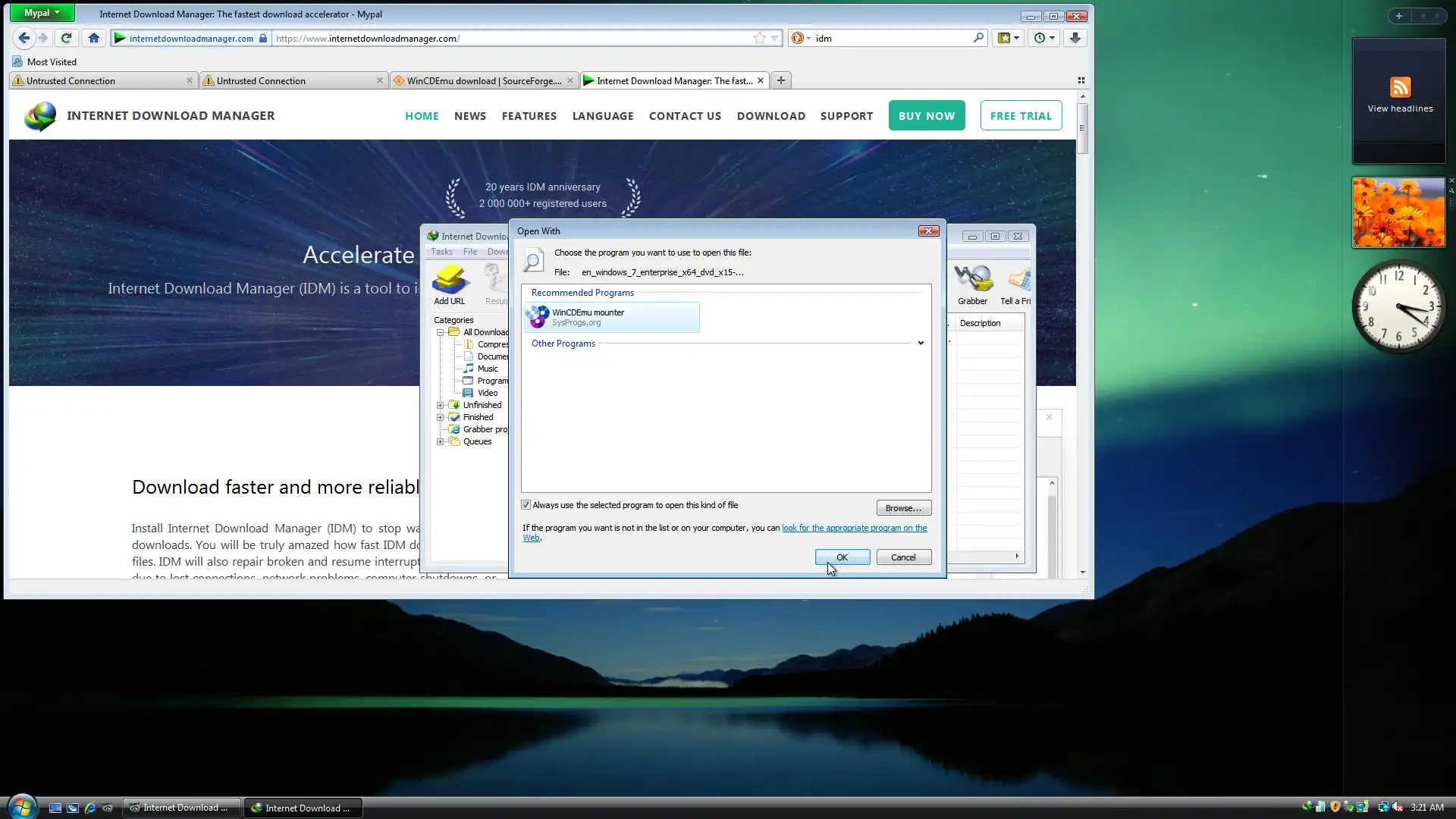Click the Browse... button
This screenshot has width=1456, height=819.
(903, 508)
